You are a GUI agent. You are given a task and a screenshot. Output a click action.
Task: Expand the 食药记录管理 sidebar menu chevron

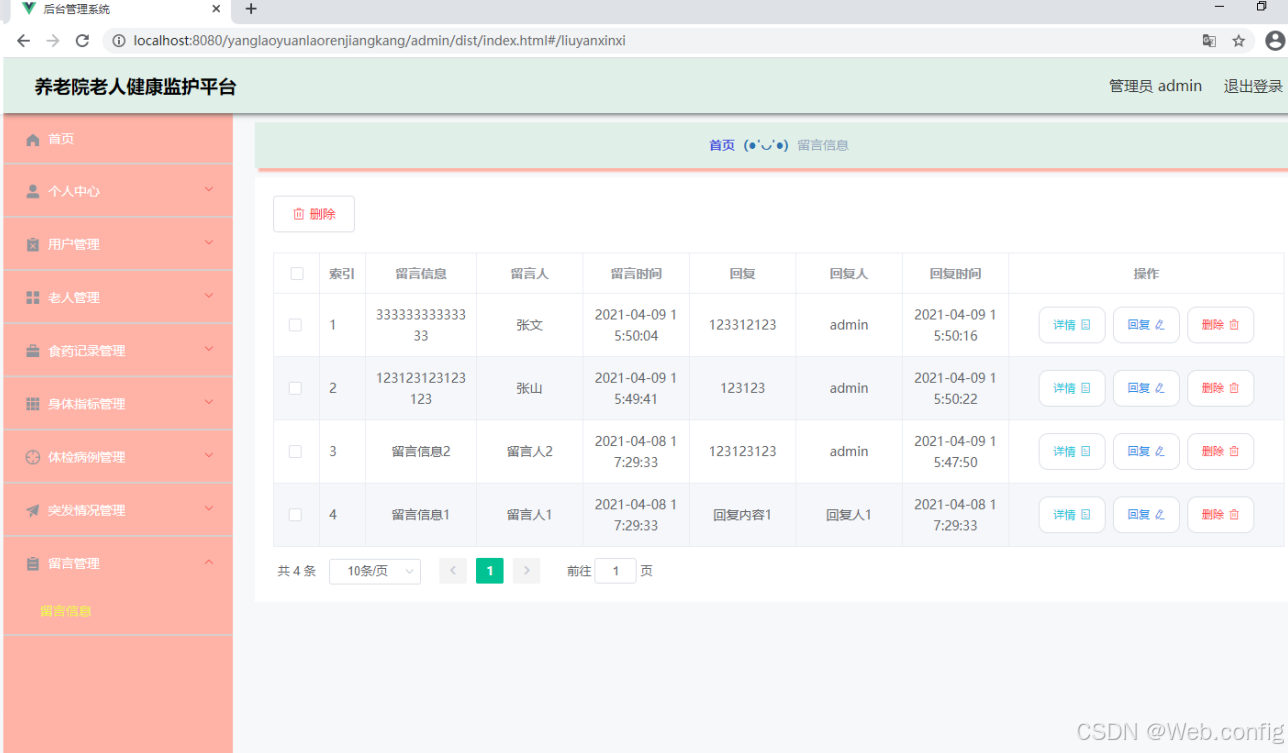coord(209,349)
